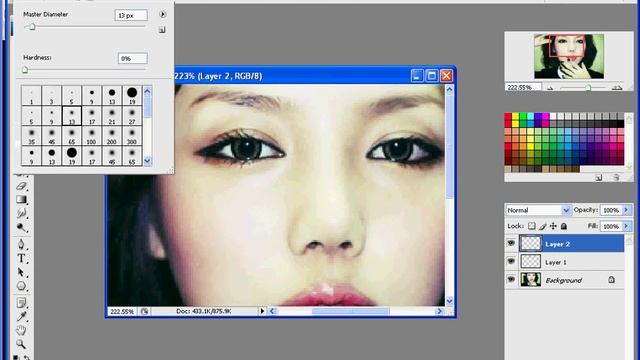The height and width of the screenshot is (360, 640).
Task: Pick the white swatch in Swatches panel
Action: point(553,117)
